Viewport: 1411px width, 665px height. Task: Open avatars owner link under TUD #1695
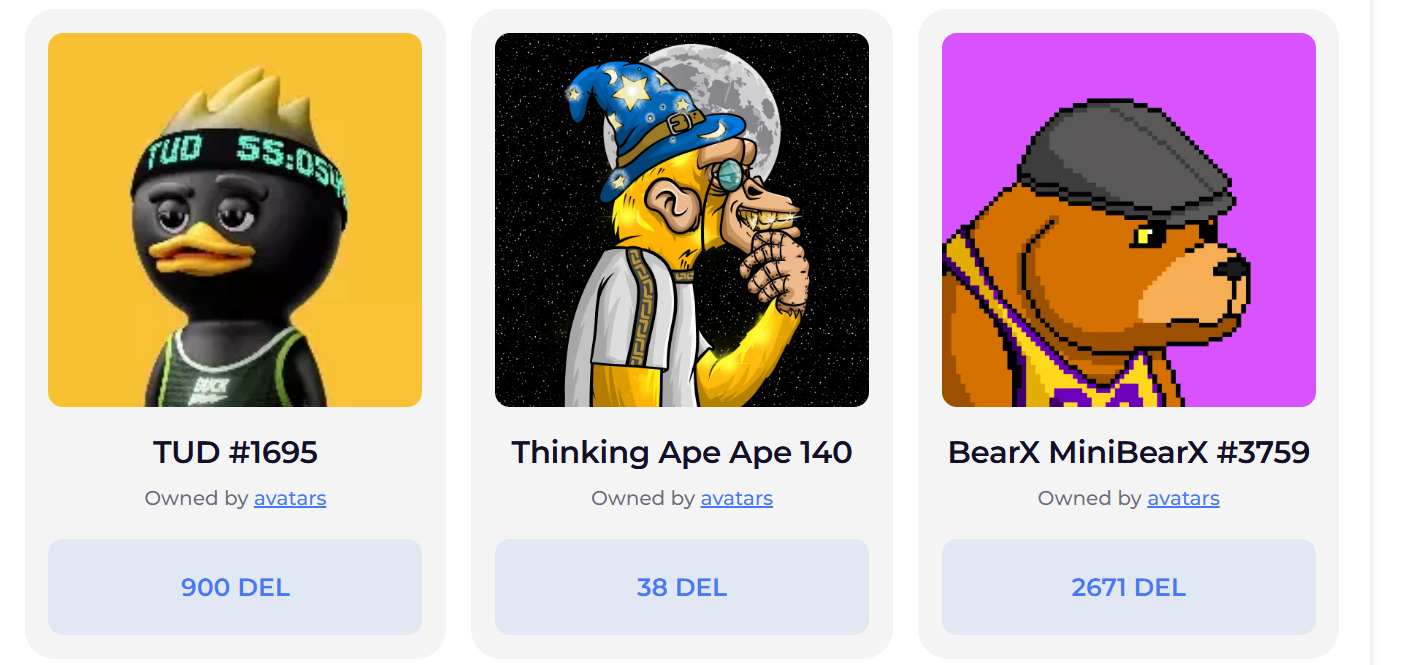pyautogui.click(x=290, y=498)
